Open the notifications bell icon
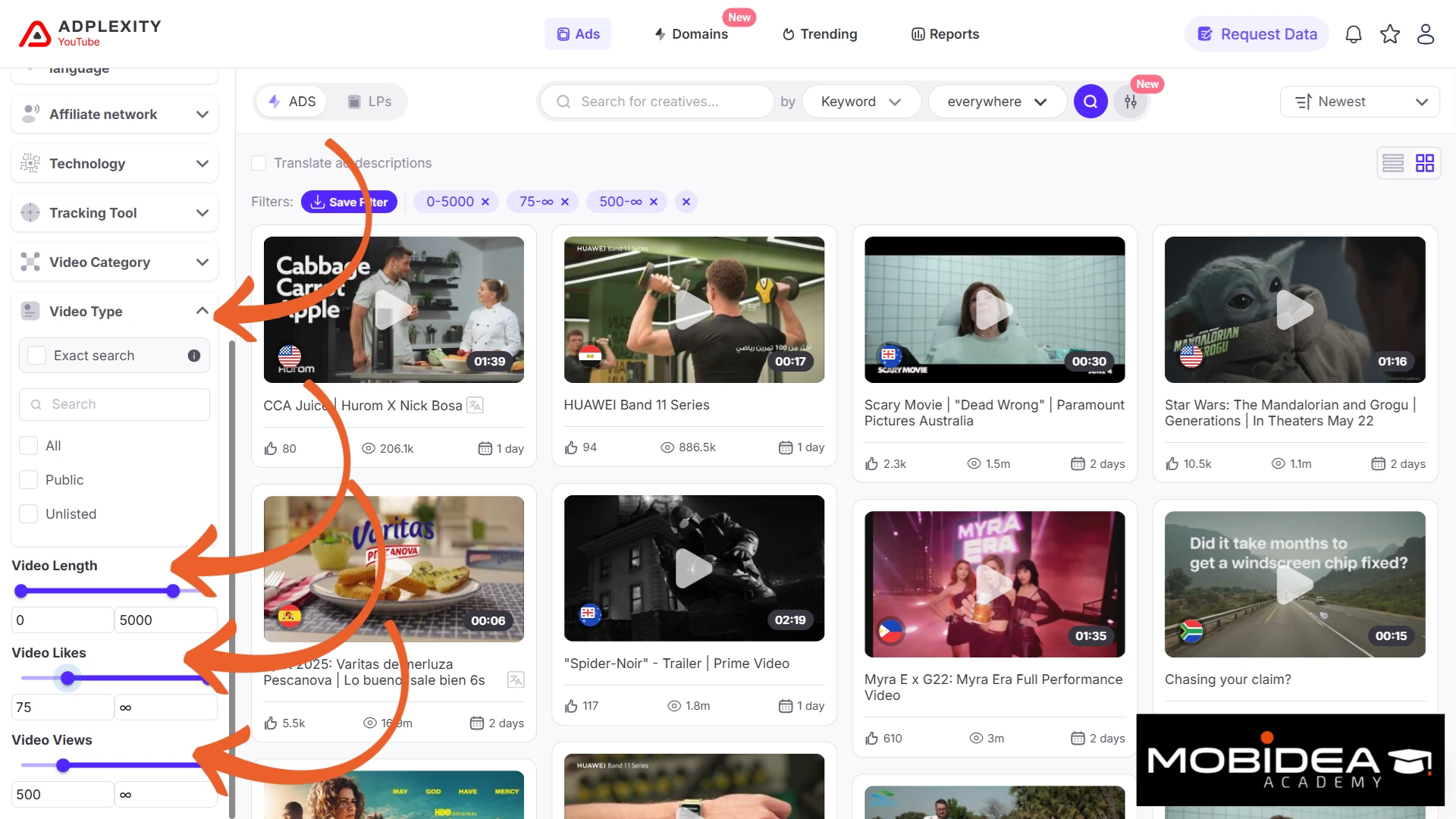Image resolution: width=1456 pixels, height=819 pixels. point(1354,34)
